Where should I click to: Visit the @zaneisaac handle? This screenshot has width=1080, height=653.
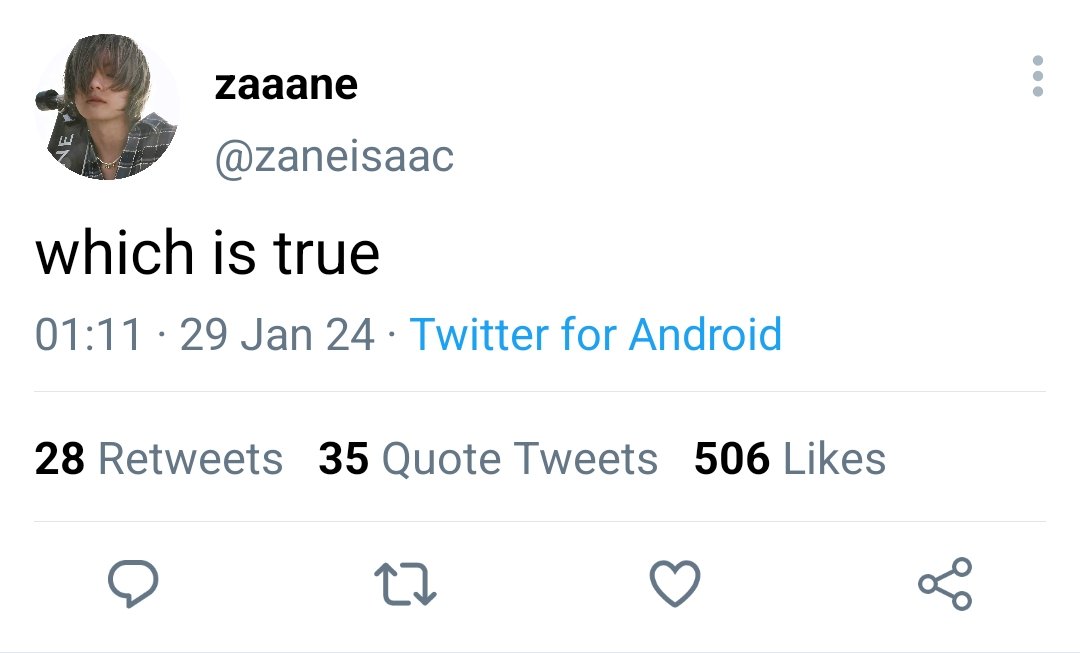pos(334,157)
